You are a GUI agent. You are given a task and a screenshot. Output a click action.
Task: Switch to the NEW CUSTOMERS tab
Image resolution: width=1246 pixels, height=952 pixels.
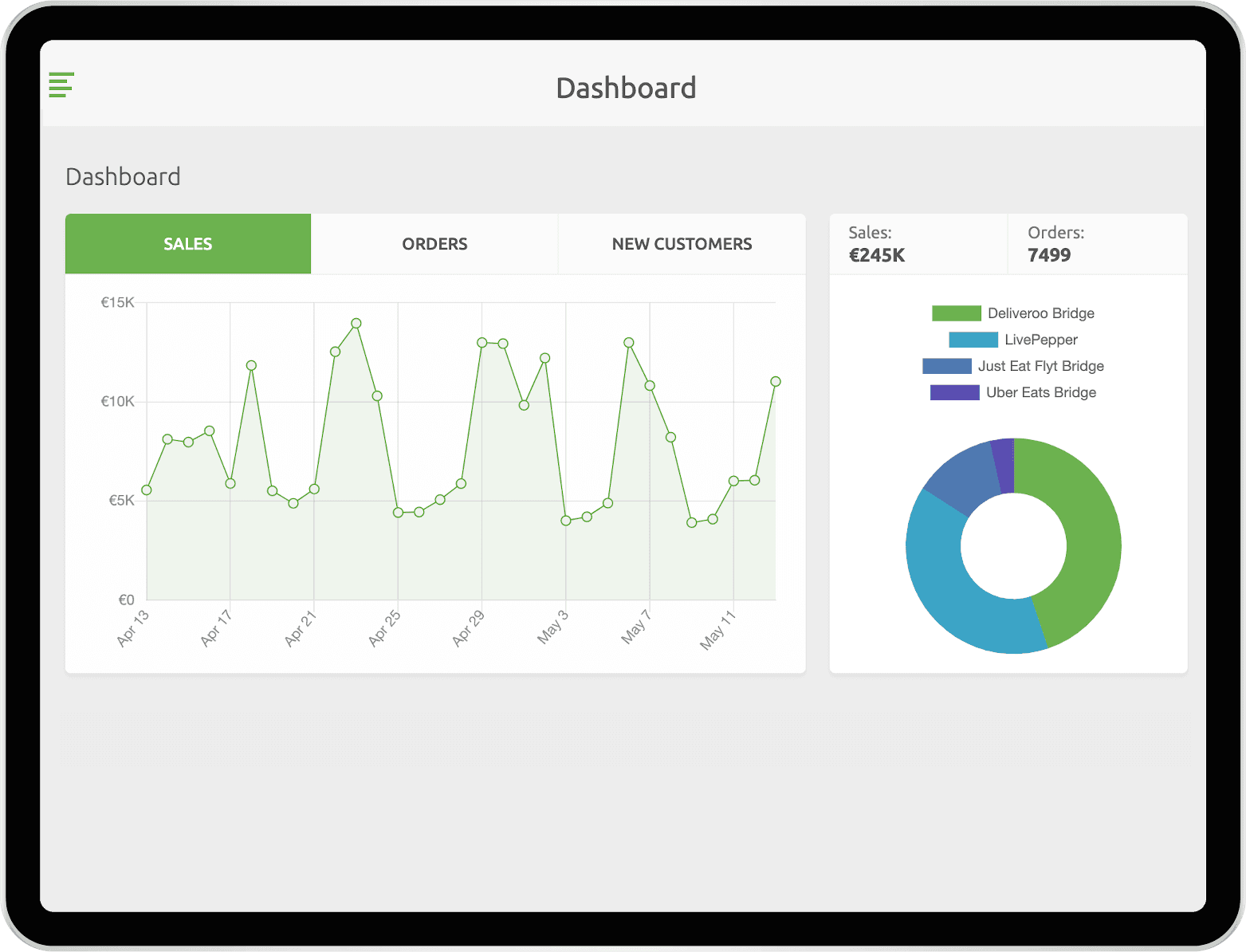[x=682, y=244]
